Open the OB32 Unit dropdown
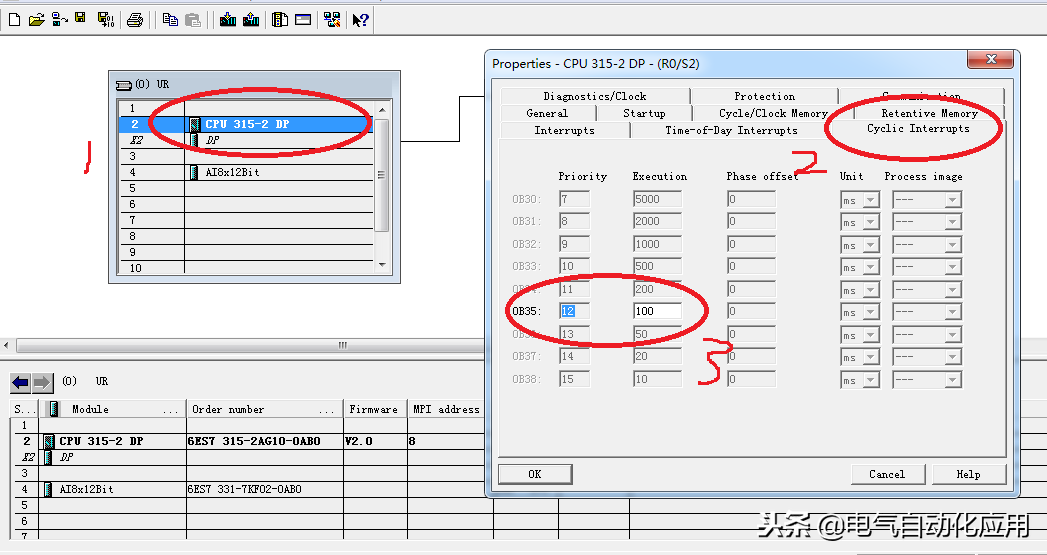 click(871, 245)
